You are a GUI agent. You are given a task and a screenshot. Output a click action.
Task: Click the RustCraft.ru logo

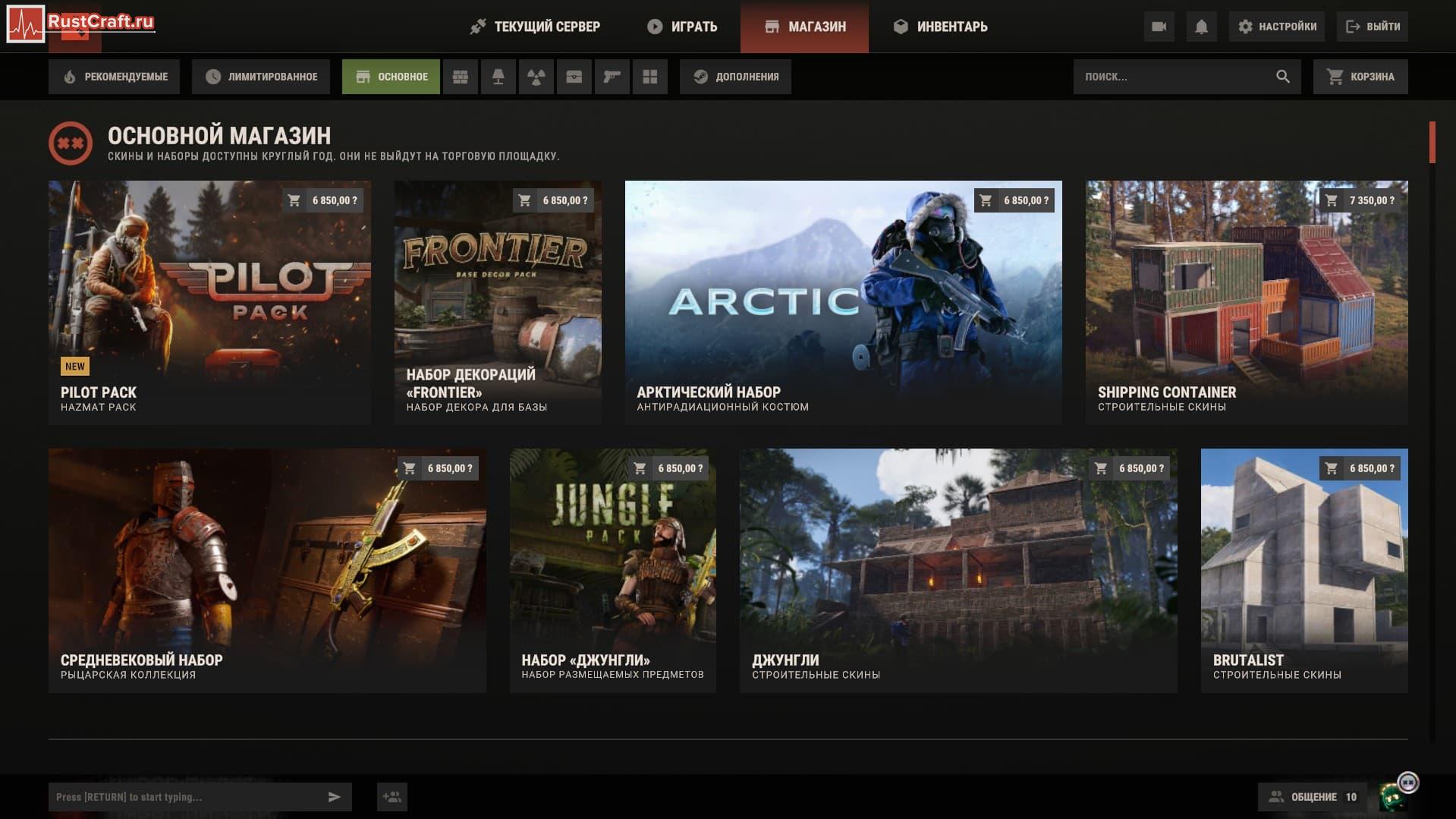coord(81,24)
